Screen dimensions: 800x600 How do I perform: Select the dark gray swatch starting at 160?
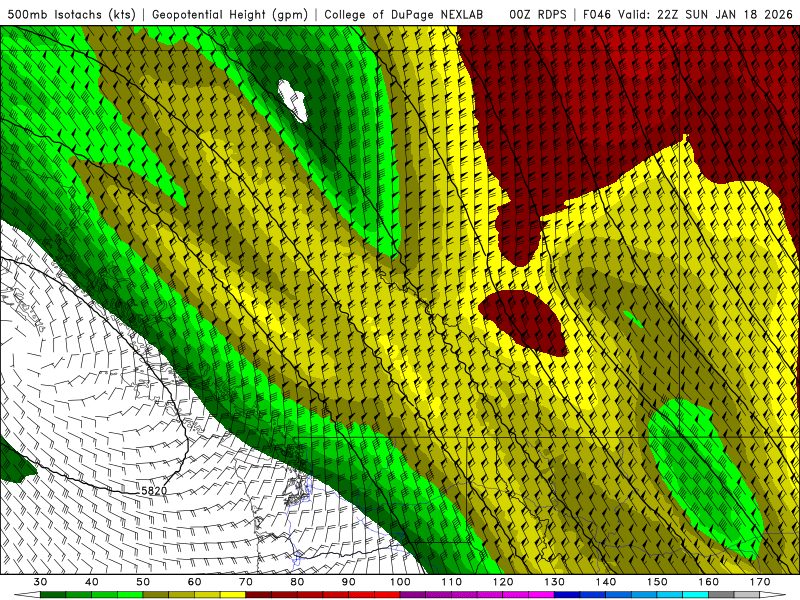click(721, 595)
